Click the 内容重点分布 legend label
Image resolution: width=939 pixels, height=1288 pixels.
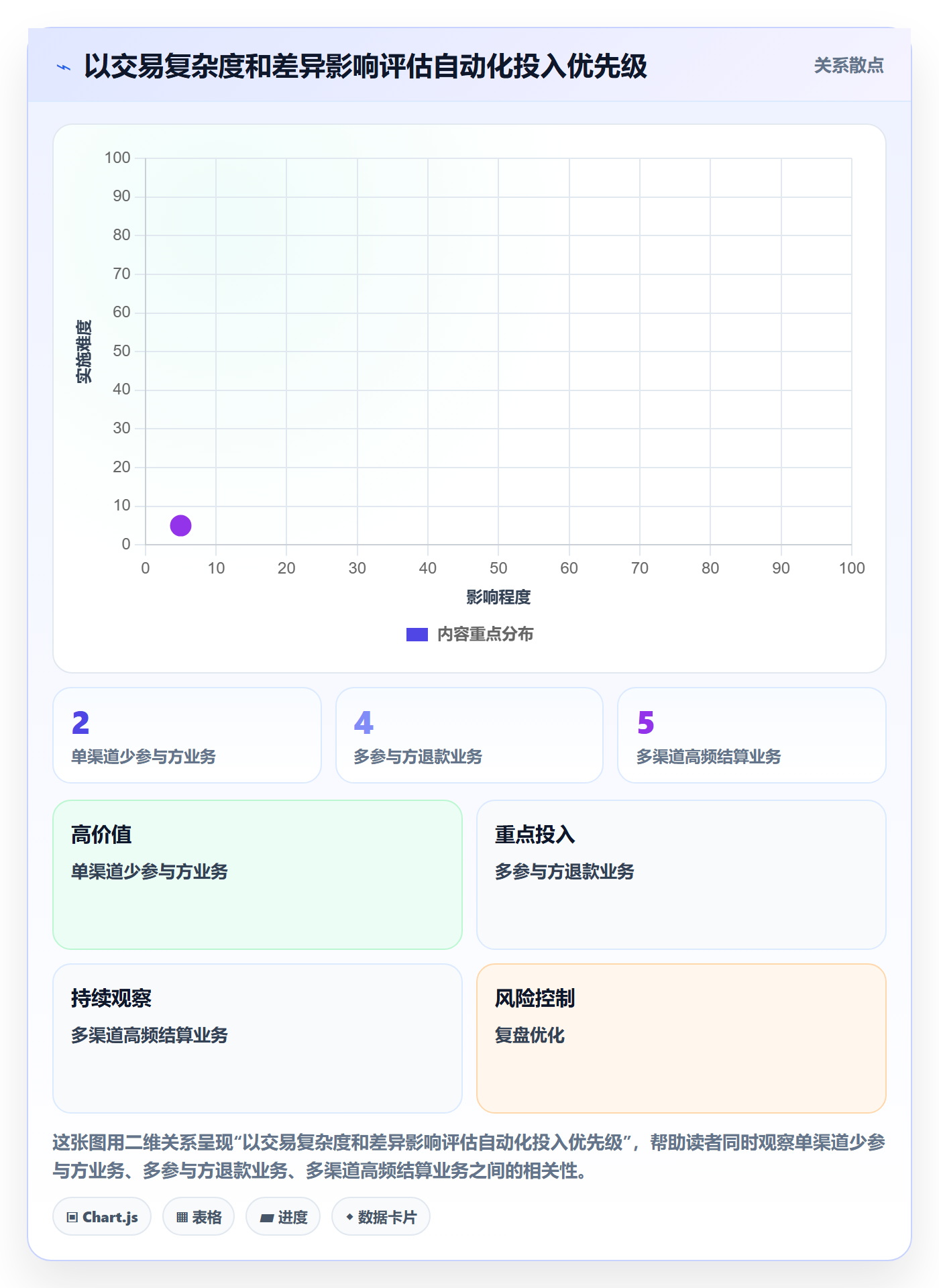(485, 635)
